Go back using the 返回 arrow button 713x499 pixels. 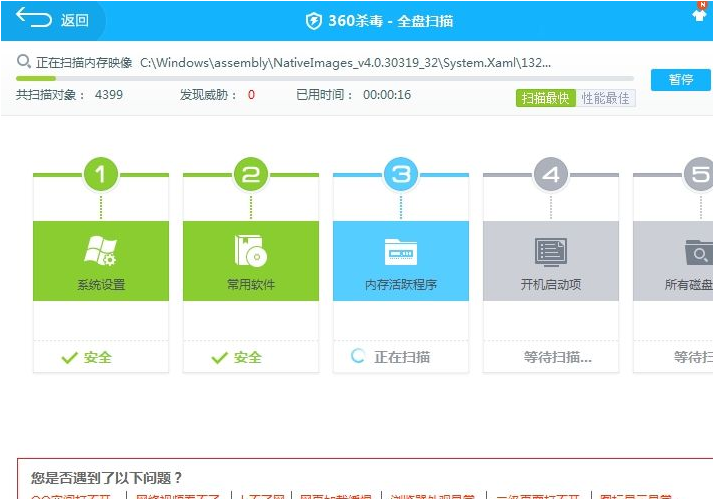pyautogui.click(x=52, y=20)
